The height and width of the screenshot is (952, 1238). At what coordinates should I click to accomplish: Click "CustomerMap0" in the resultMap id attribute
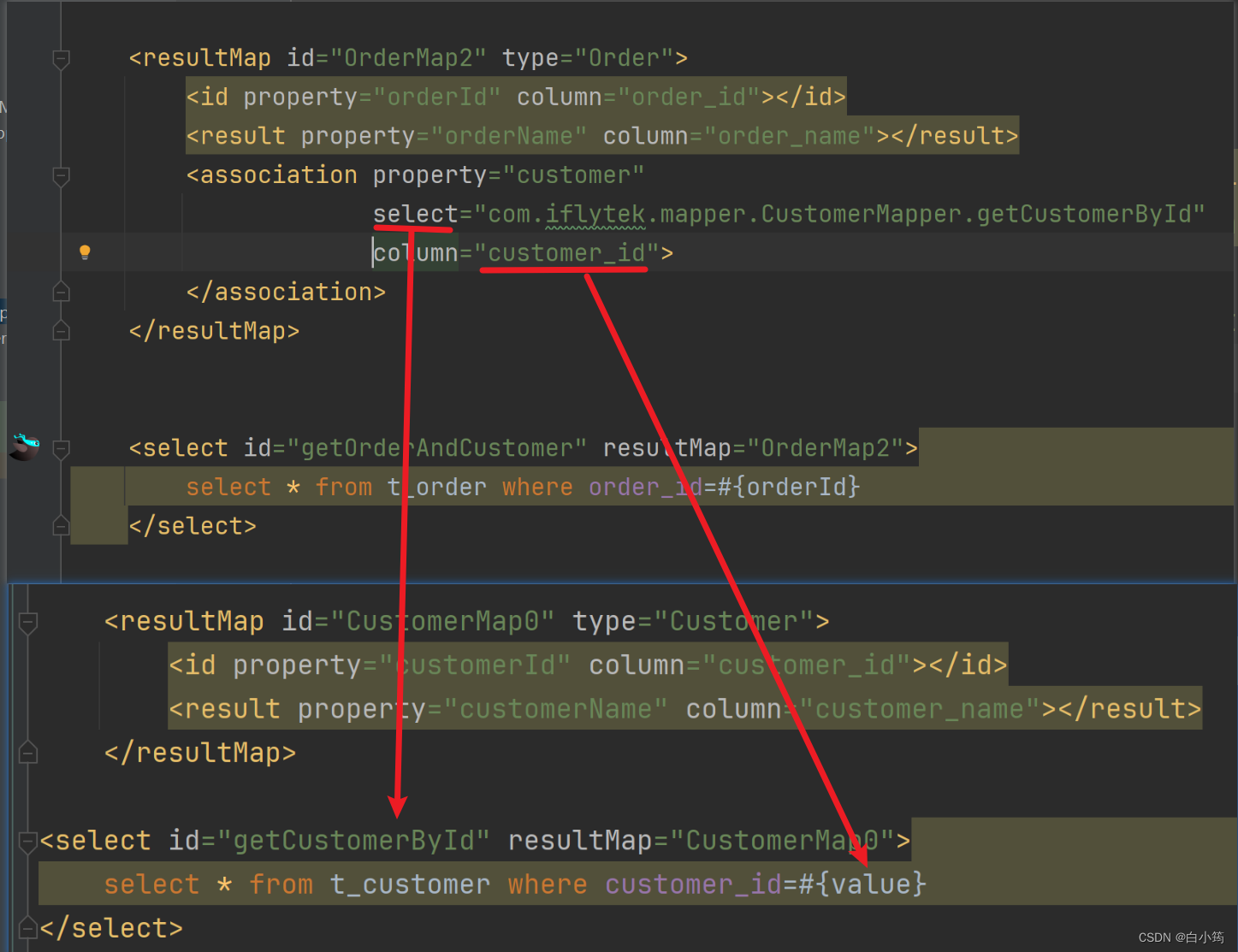tap(443, 621)
